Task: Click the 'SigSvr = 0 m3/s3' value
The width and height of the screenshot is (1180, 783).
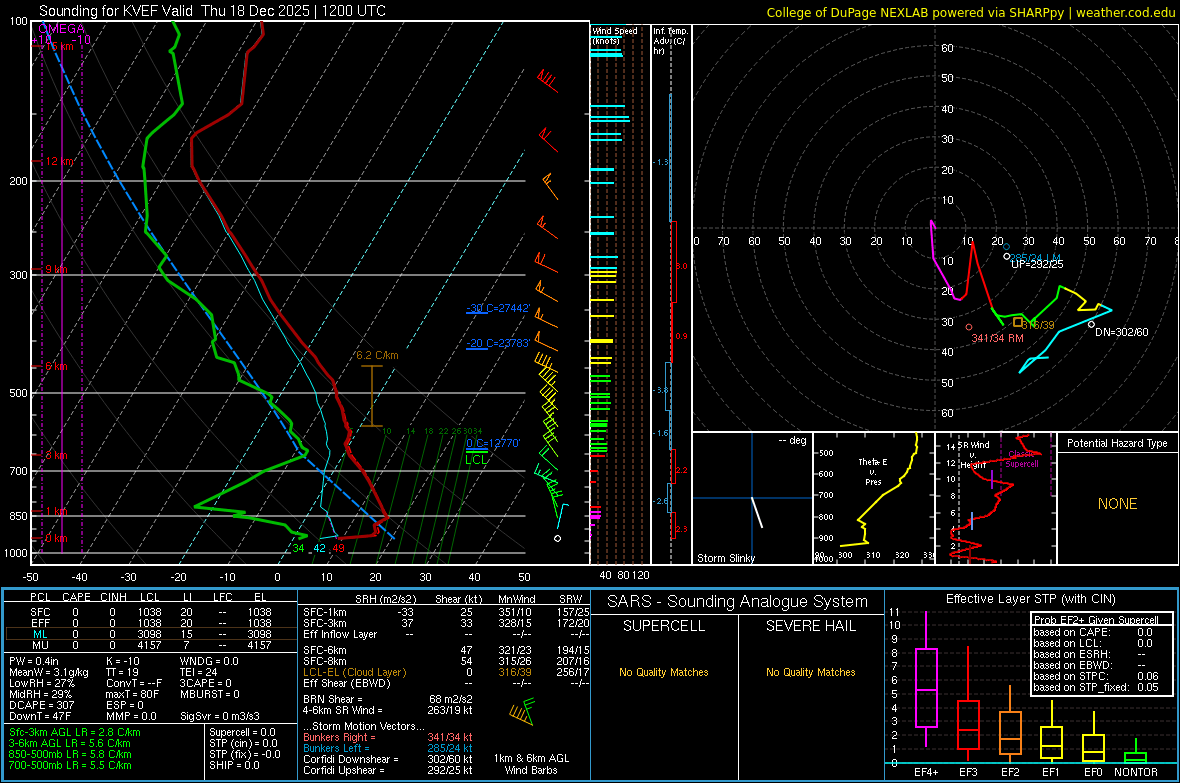Action: [220, 717]
